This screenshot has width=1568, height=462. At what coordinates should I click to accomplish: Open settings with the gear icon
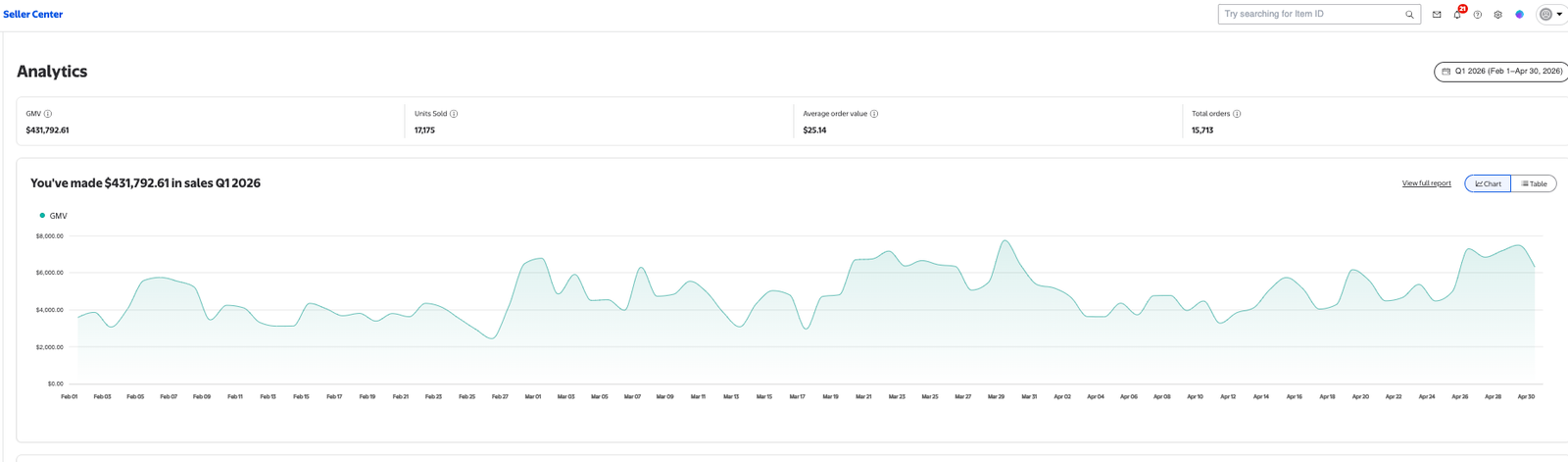pyautogui.click(x=1498, y=15)
